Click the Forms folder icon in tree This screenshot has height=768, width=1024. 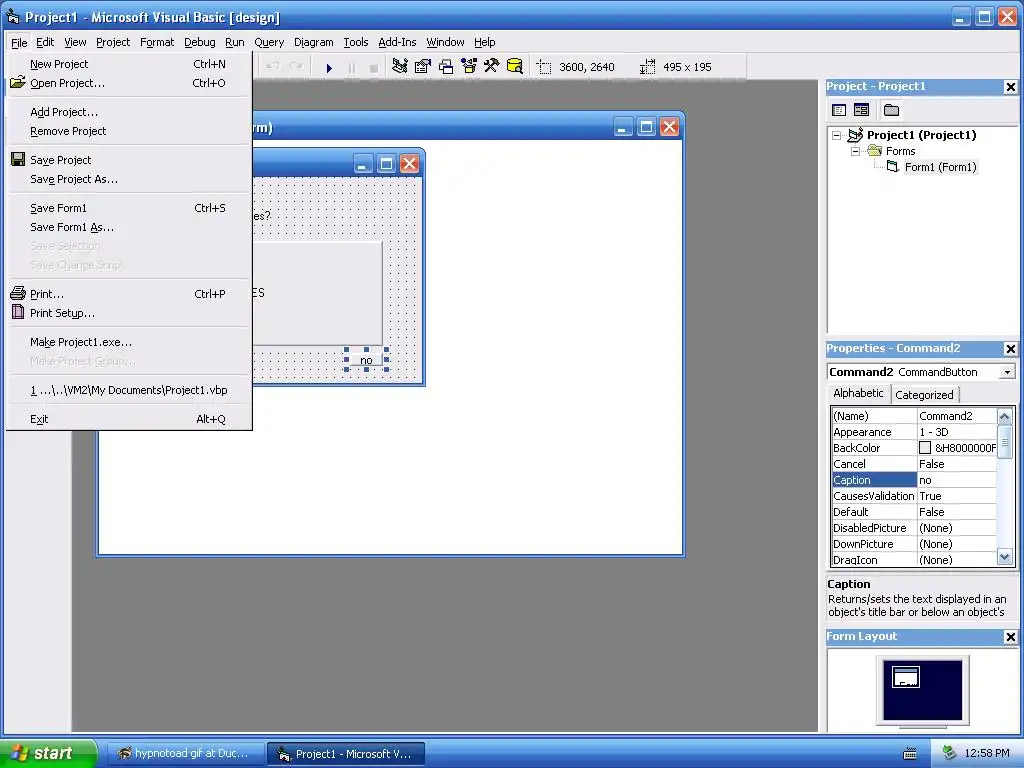click(x=874, y=151)
